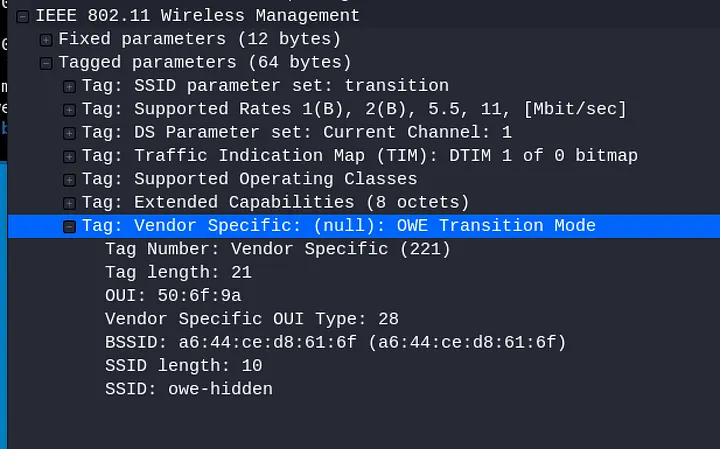
Task: Select the Tag length: 21 field
Action: (178, 272)
